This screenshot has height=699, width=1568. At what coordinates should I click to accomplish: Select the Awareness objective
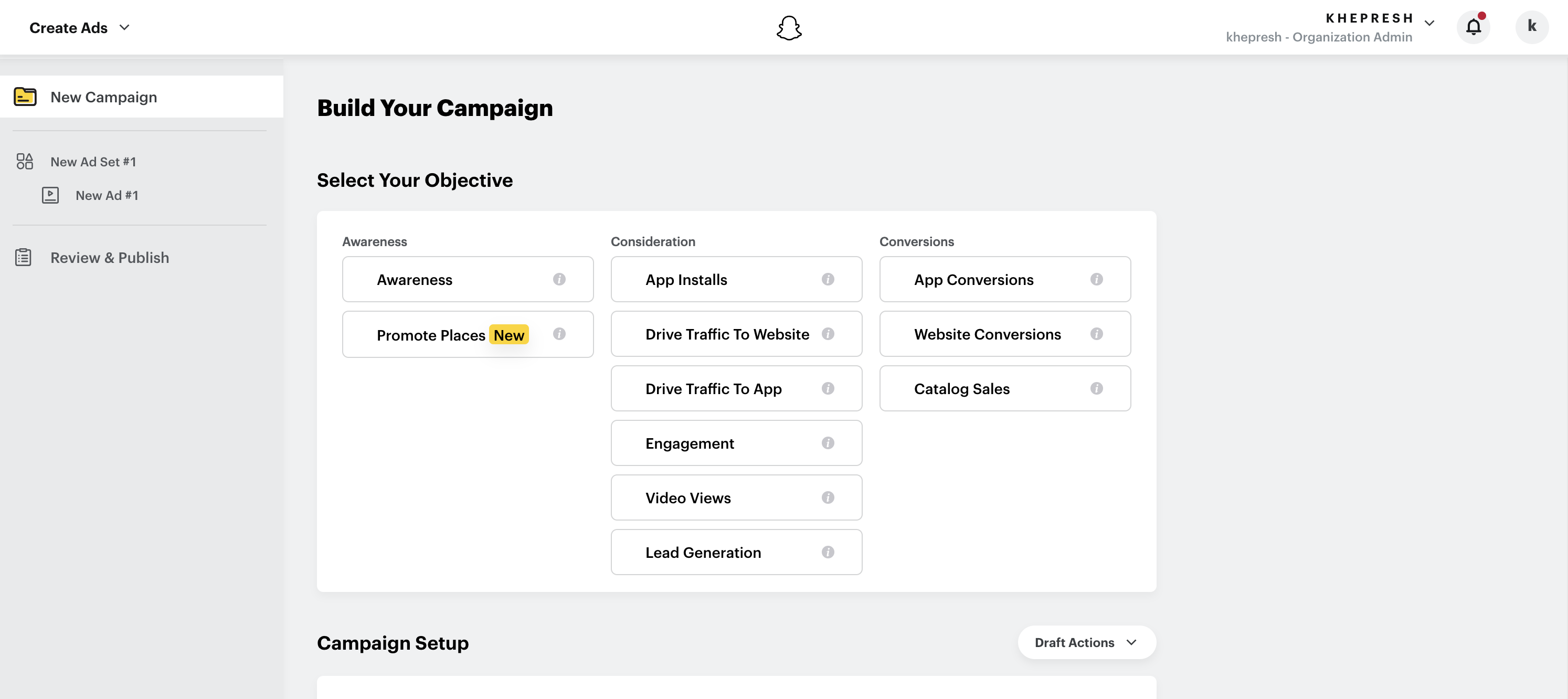click(x=468, y=280)
